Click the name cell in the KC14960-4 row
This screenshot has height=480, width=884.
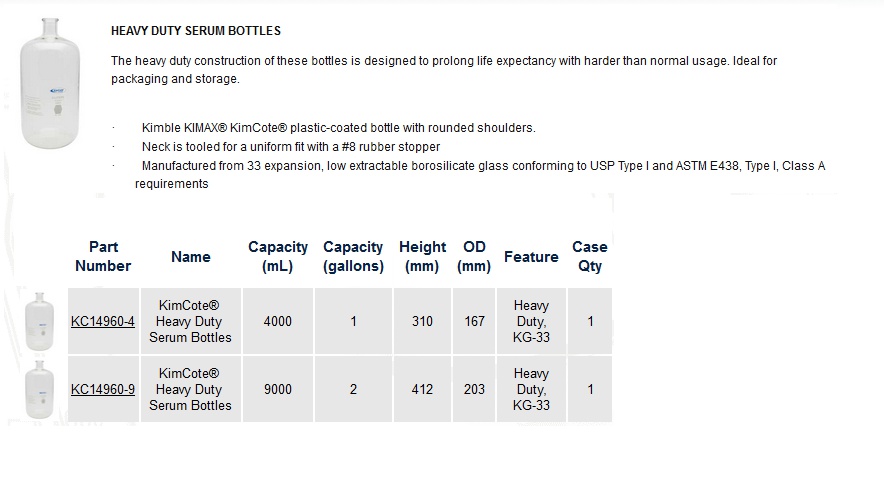(191, 322)
